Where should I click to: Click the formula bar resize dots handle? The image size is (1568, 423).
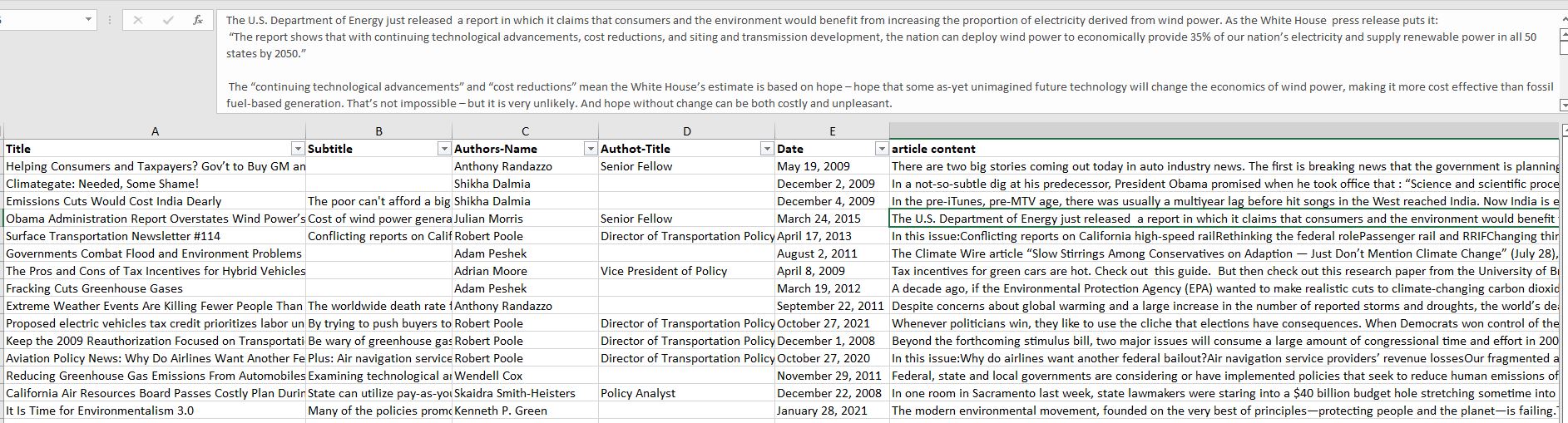pos(110,20)
